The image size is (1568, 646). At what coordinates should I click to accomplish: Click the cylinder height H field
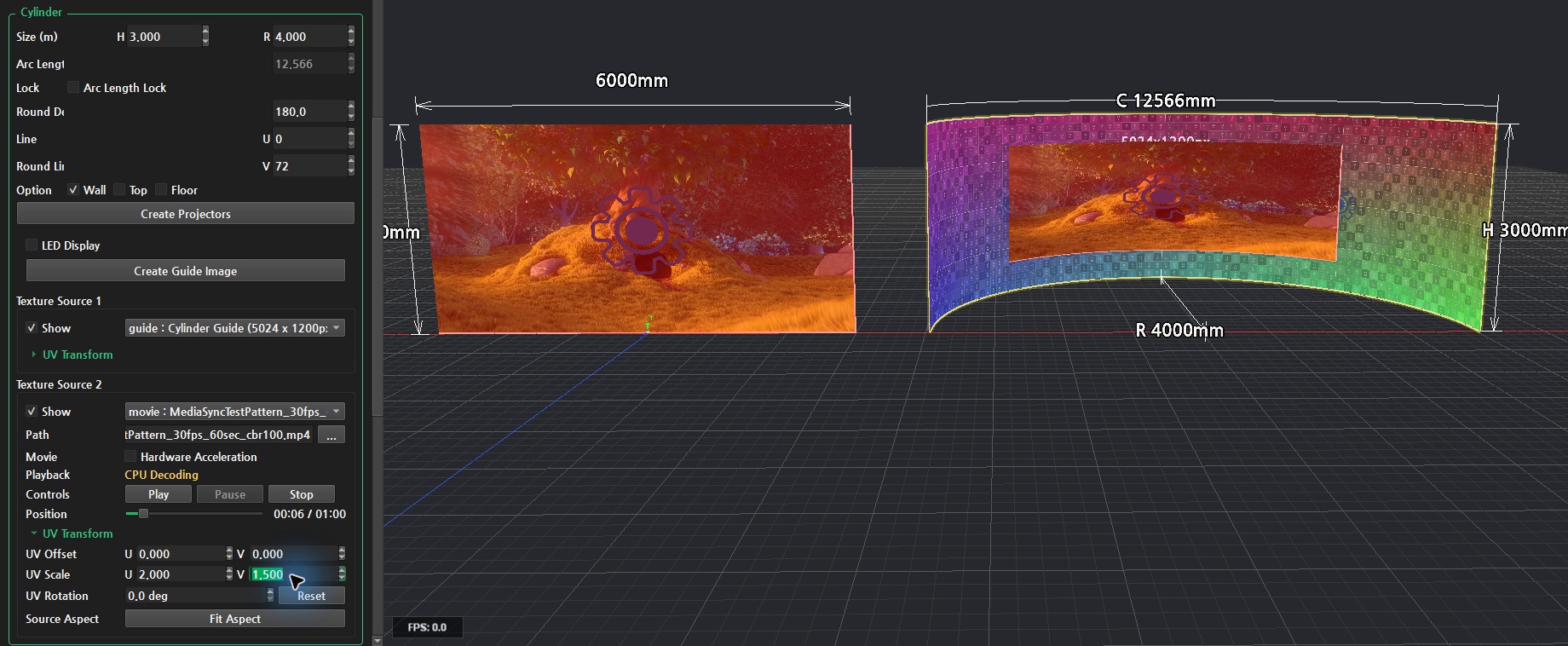(164, 37)
